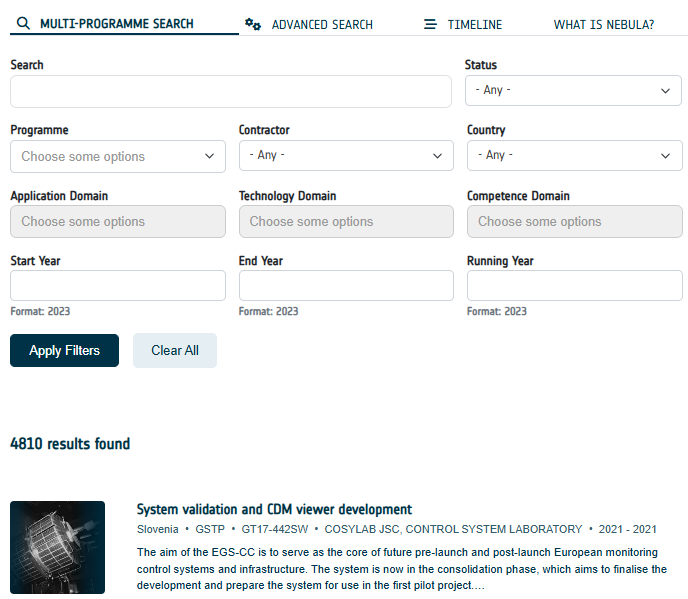Screen dimensions: 688x599
Task: Click the Technology Domain options field
Action: click(x=346, y=222)
